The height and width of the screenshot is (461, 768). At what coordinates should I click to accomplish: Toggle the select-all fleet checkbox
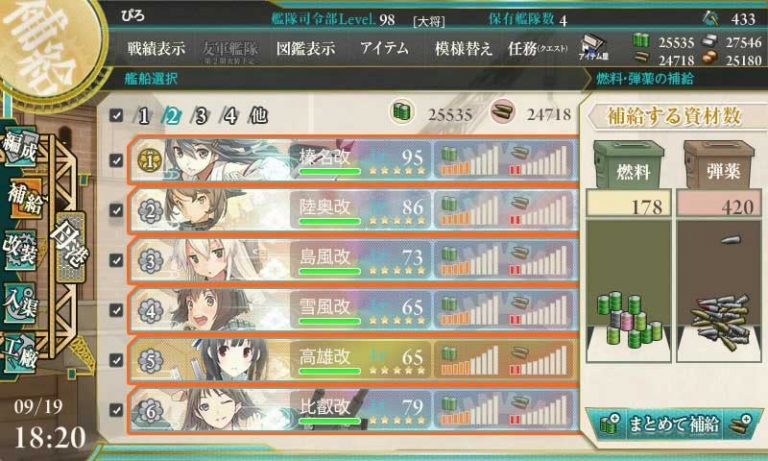pyautogui.click(x=116, y=116)
